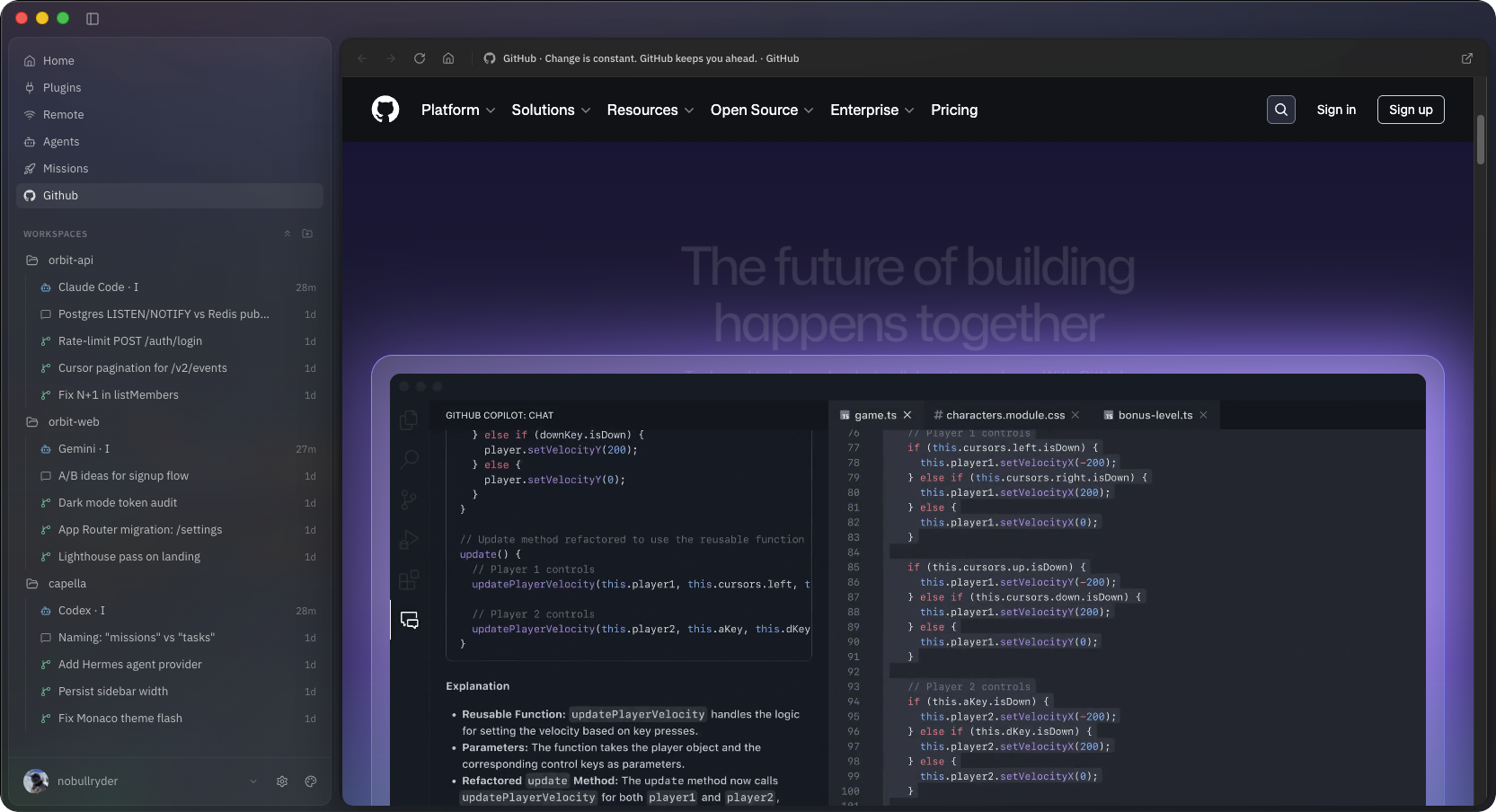Open App Router migration: /settings
1496x812 pixels.
point(177,530)
